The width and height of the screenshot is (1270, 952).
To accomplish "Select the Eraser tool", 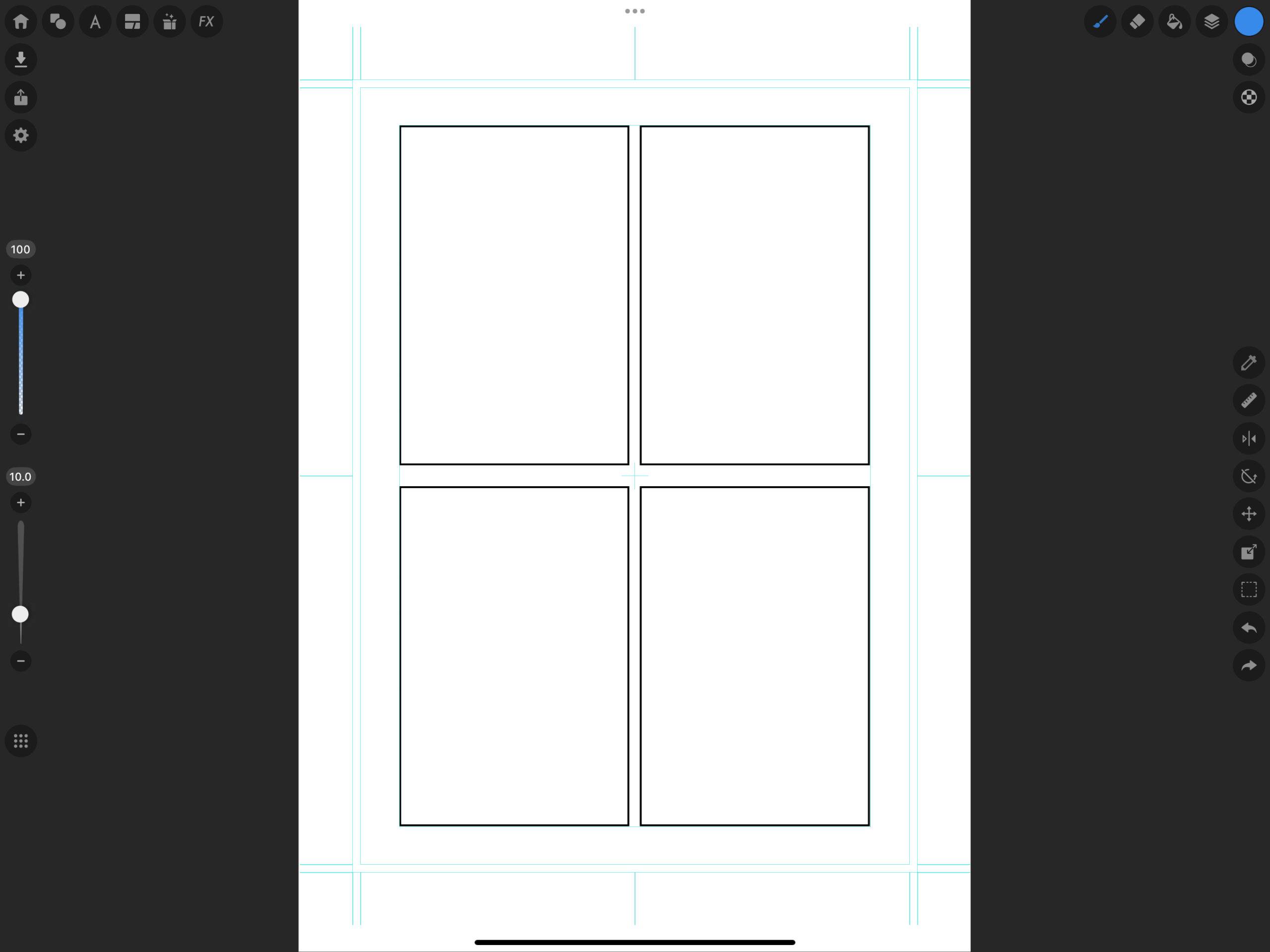I will coord(1138,22).
